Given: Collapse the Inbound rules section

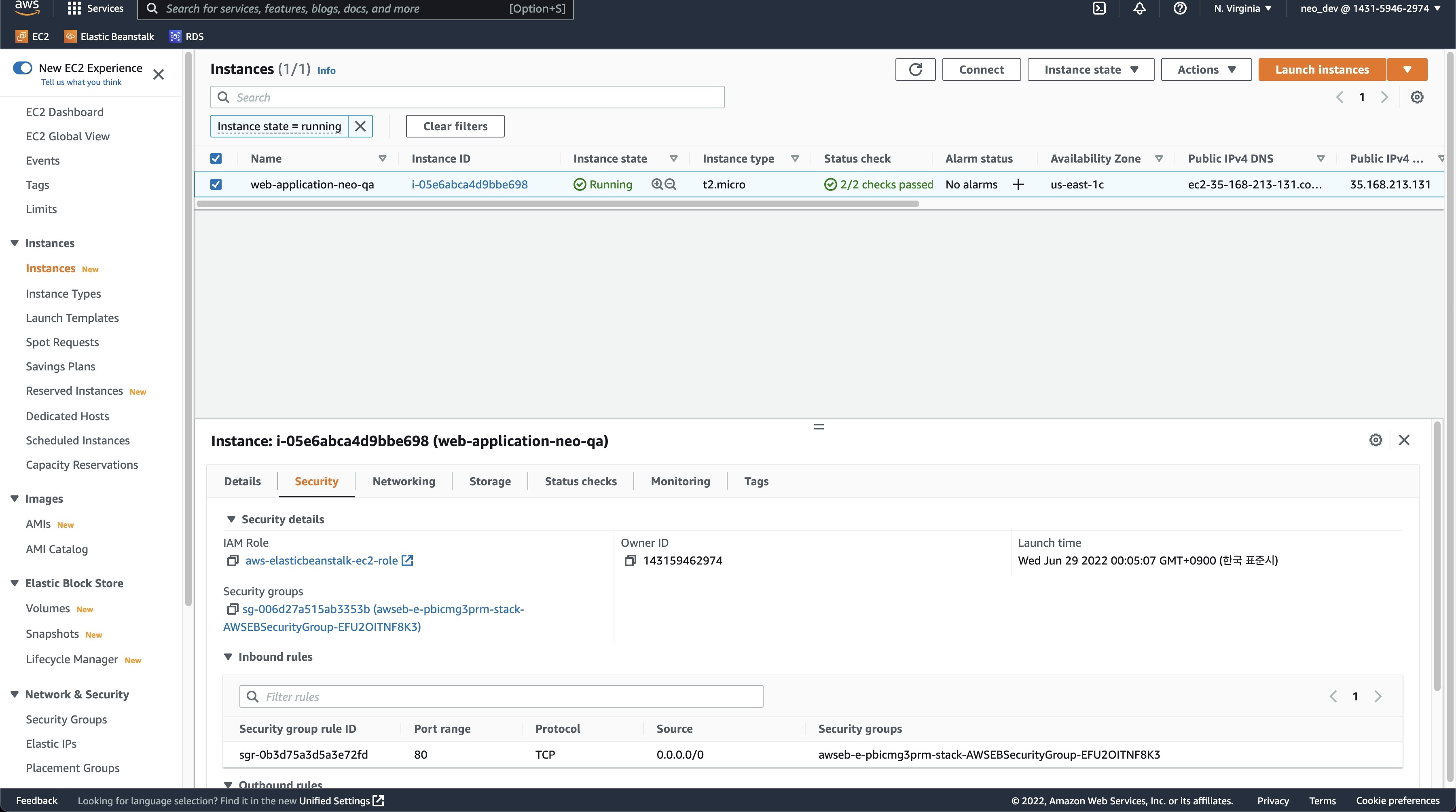Looking at the screenshot, I should point(229,657).
